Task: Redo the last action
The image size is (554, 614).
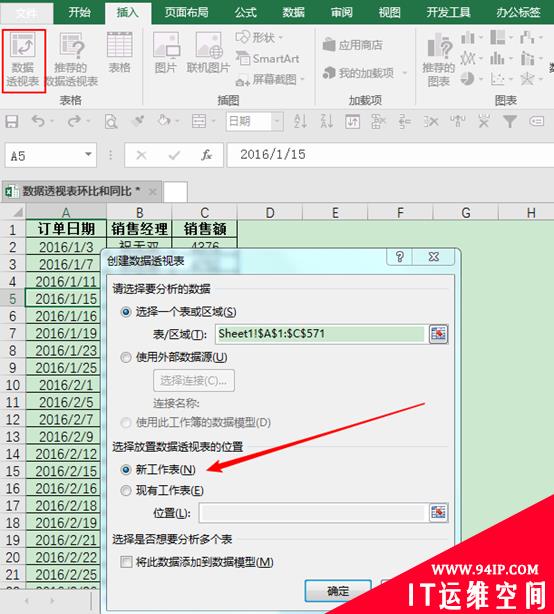Action: coord(74,121)
